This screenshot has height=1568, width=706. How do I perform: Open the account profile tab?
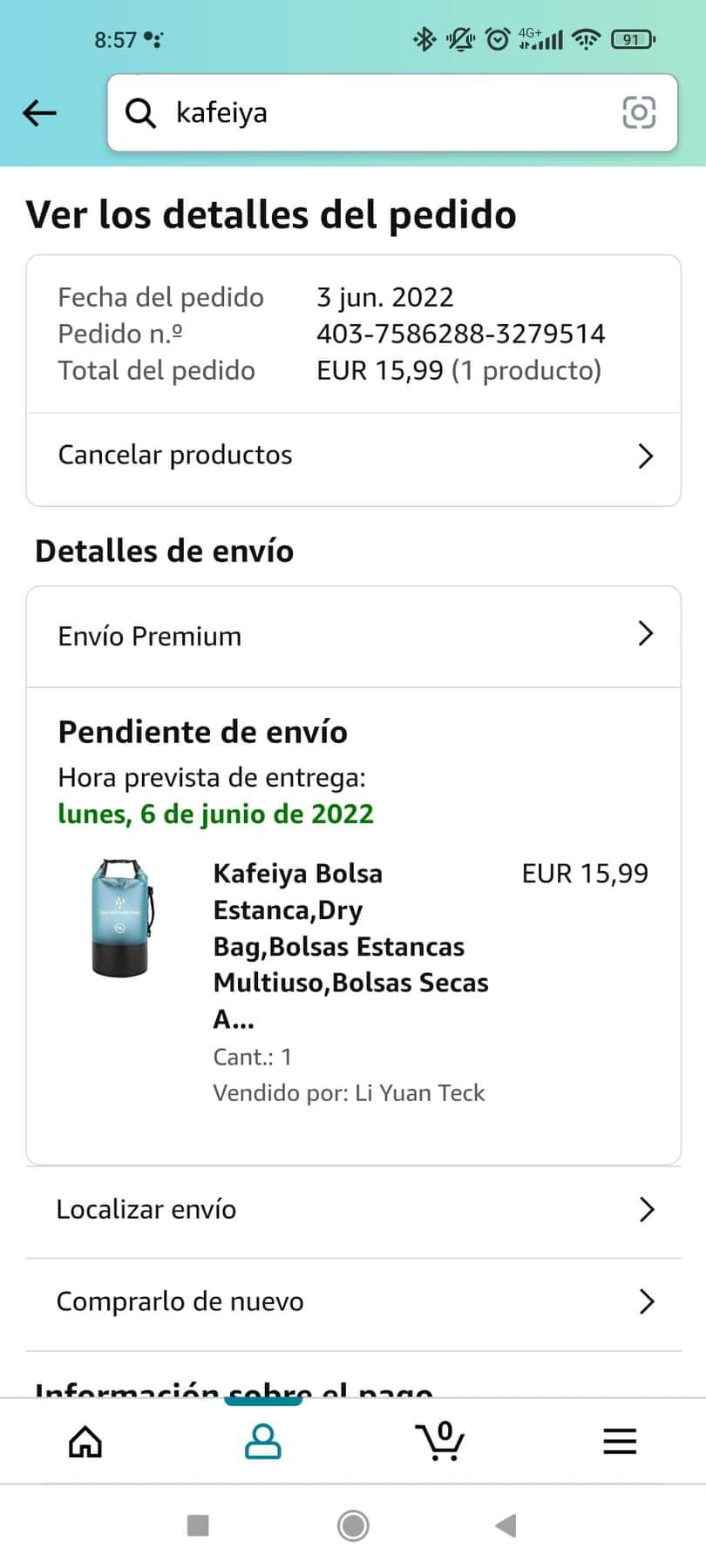pyautogui.click(x=262, y=1442)
